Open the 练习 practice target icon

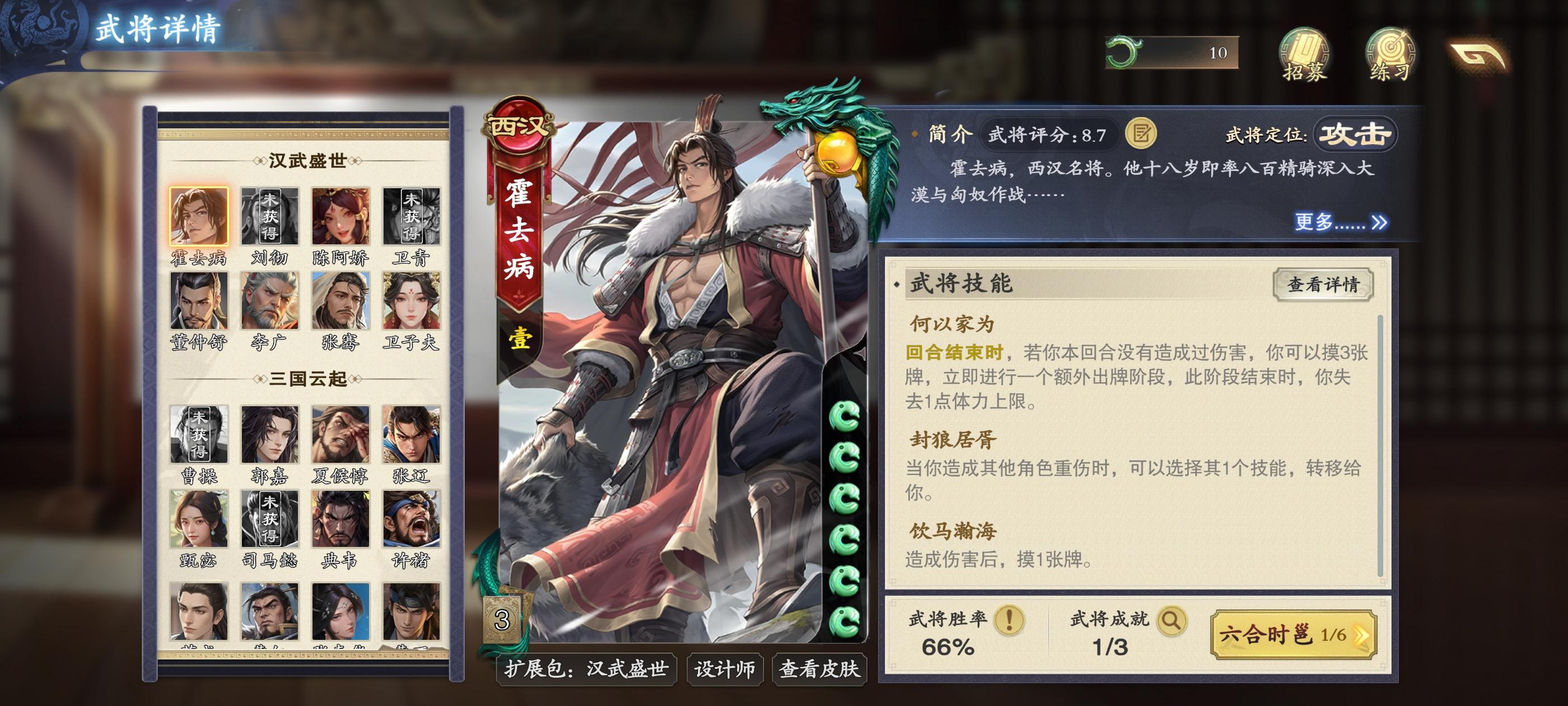coord(1390,54)
